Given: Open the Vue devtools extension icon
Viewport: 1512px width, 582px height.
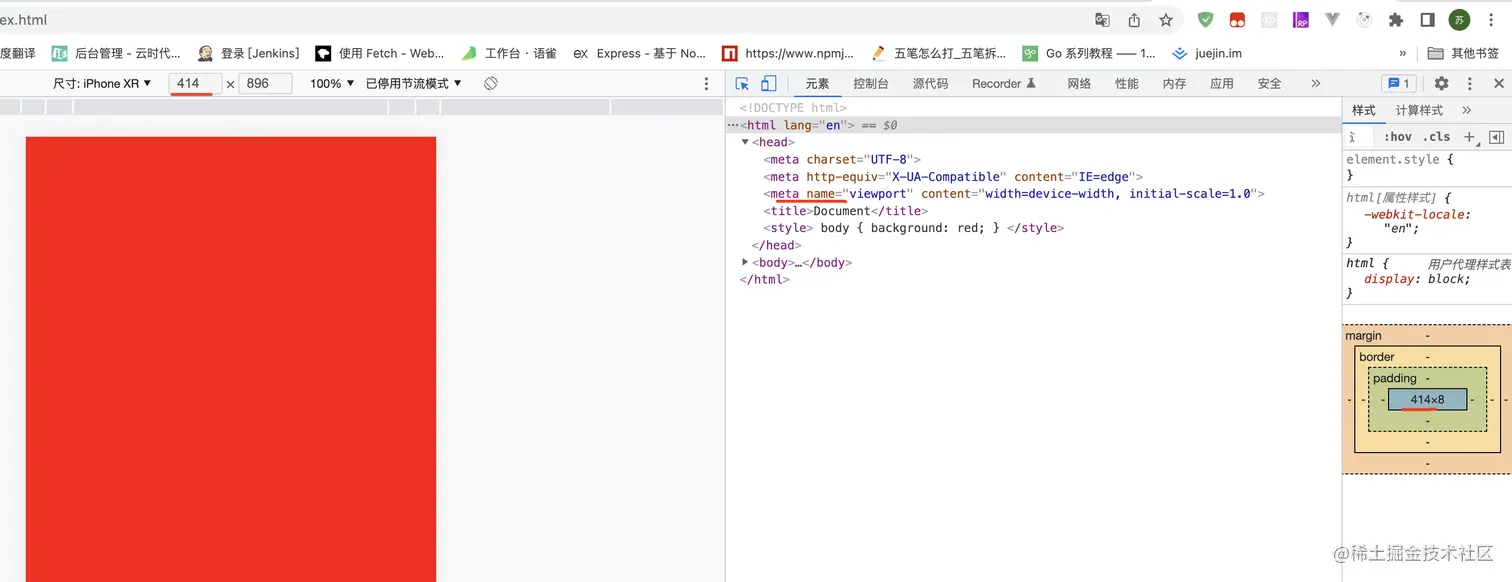Looking at the screenshot, I should pyautogui.click(x=1332, y=20).
